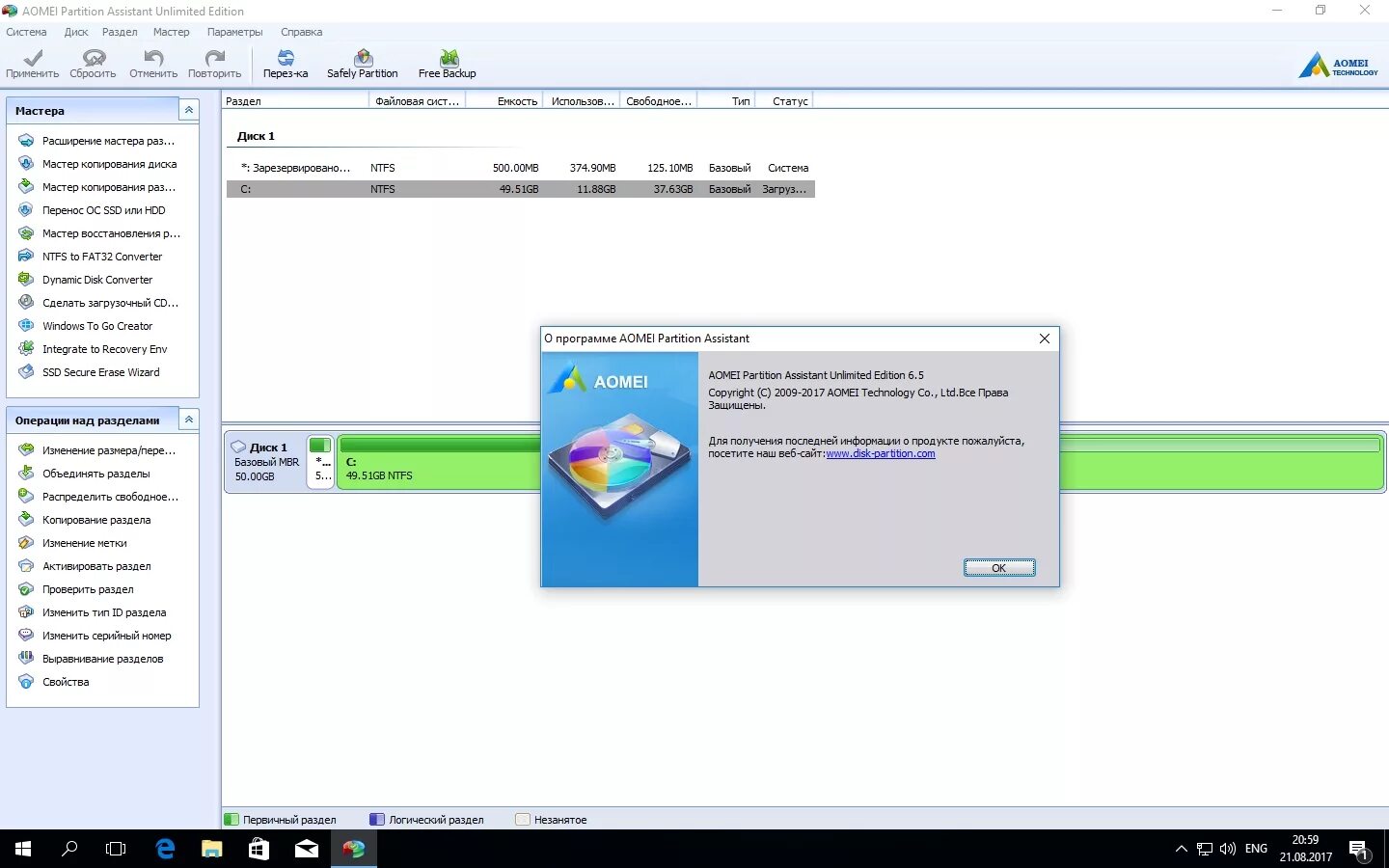This screenshot has width=1389, height=868.
Task: Open Windows taskbar search
Action: click(69, 849)
